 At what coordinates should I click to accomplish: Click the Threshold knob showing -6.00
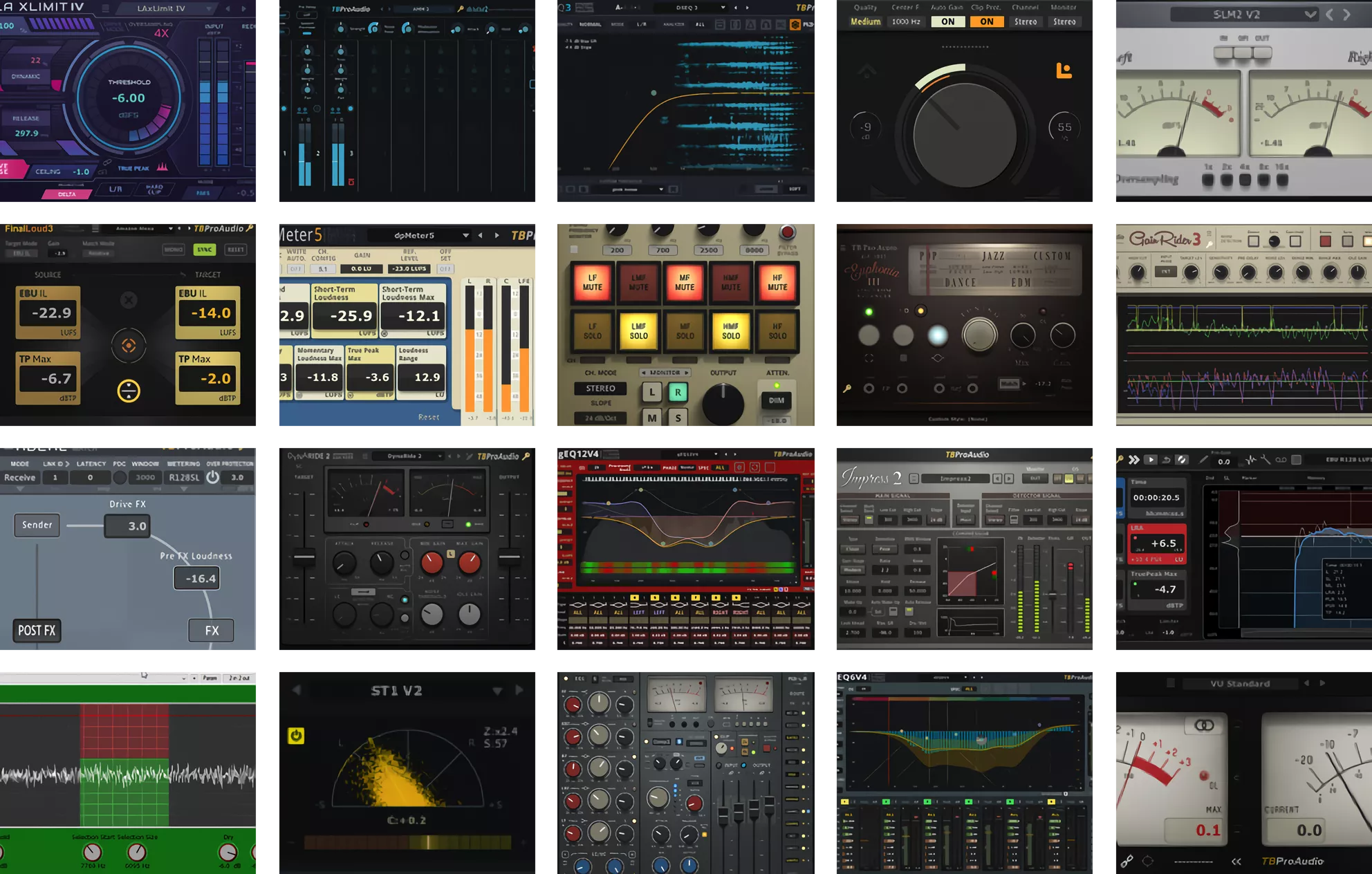pos(129,96)
